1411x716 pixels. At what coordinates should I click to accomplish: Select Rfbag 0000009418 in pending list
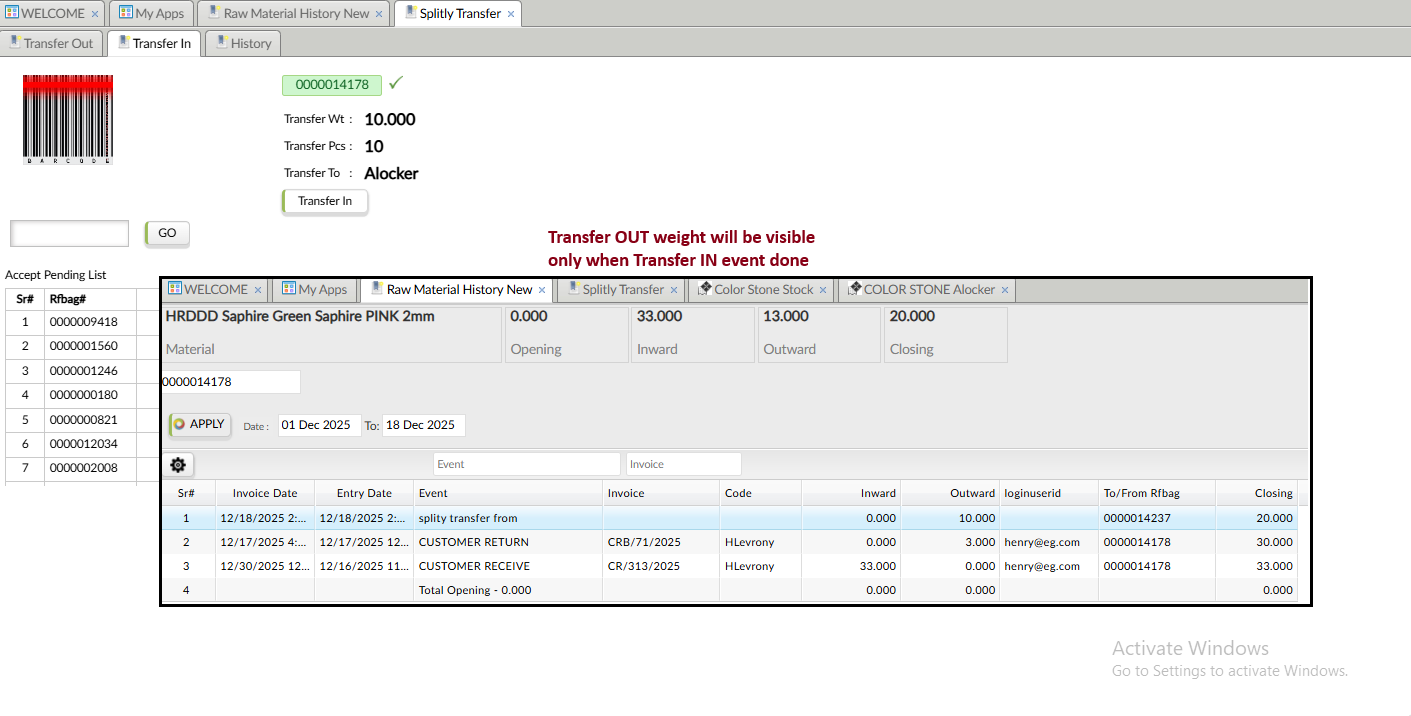coord(84,322)
